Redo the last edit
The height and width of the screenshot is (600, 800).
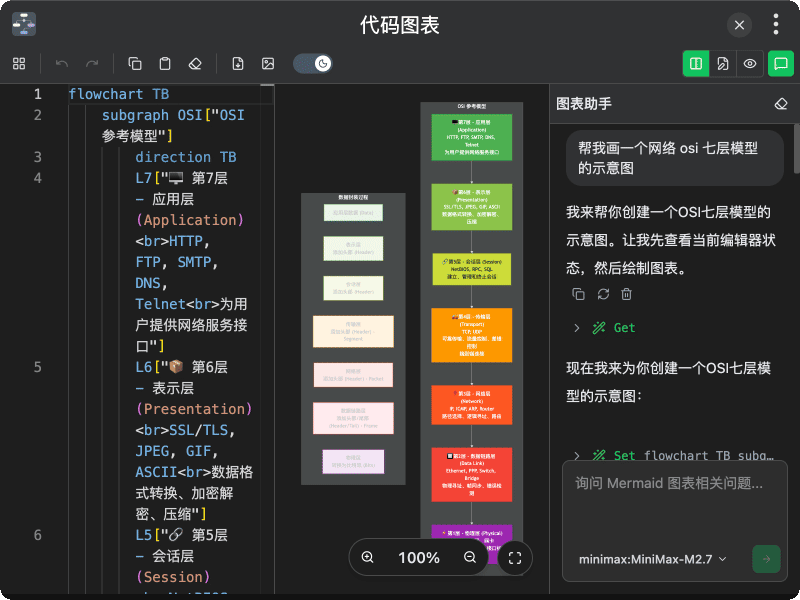pos(92,63)
